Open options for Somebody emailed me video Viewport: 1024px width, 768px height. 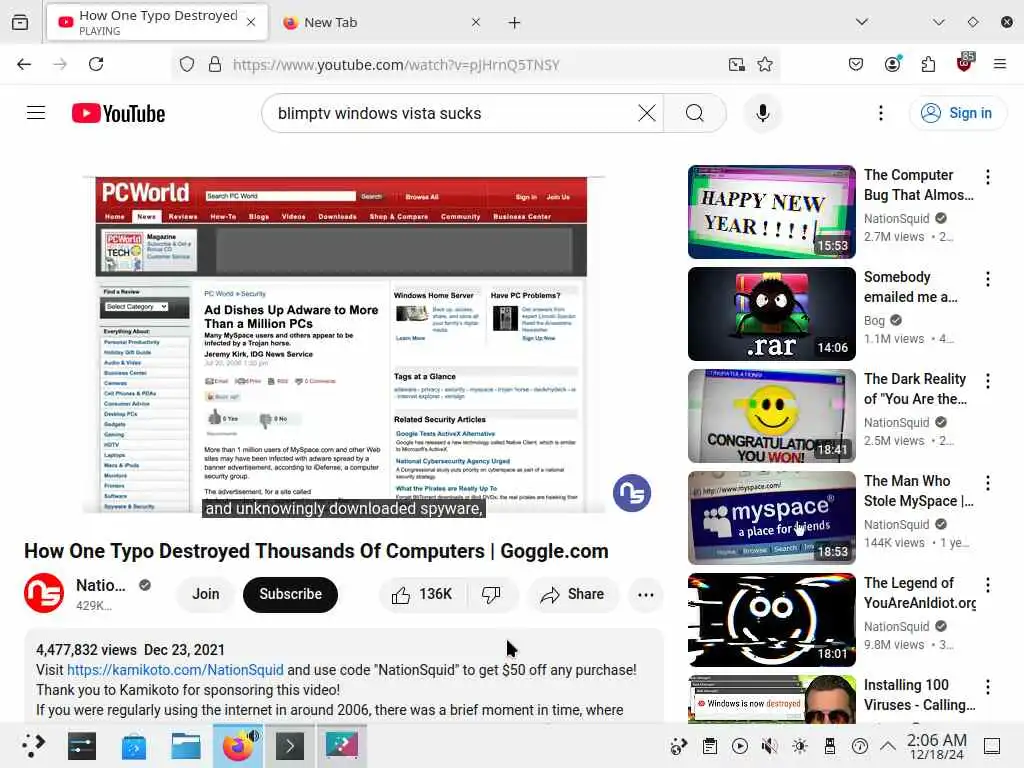pos(987,279)
